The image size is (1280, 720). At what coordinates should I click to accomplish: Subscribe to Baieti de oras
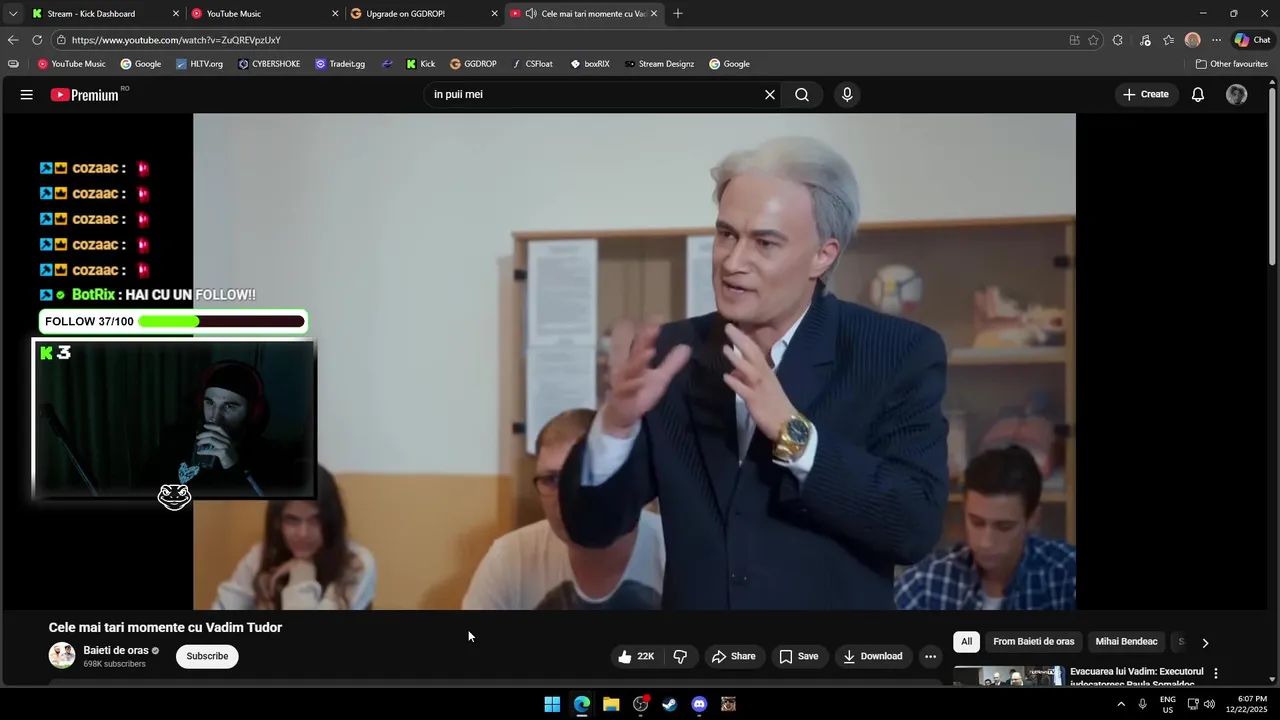207,657
